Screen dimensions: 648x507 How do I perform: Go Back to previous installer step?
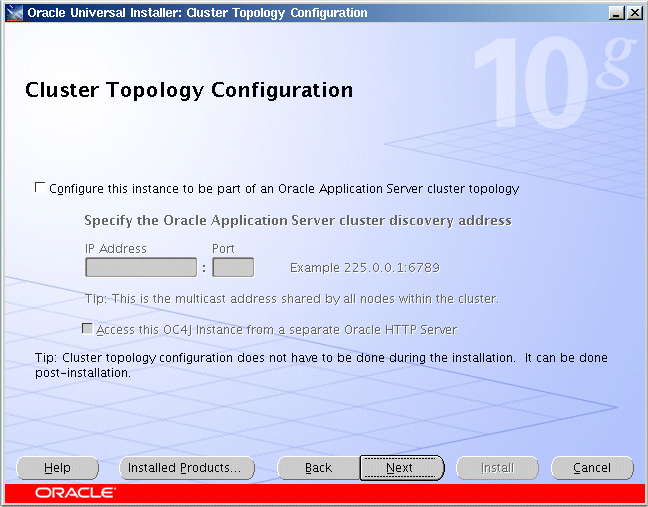tap(318, 468)
